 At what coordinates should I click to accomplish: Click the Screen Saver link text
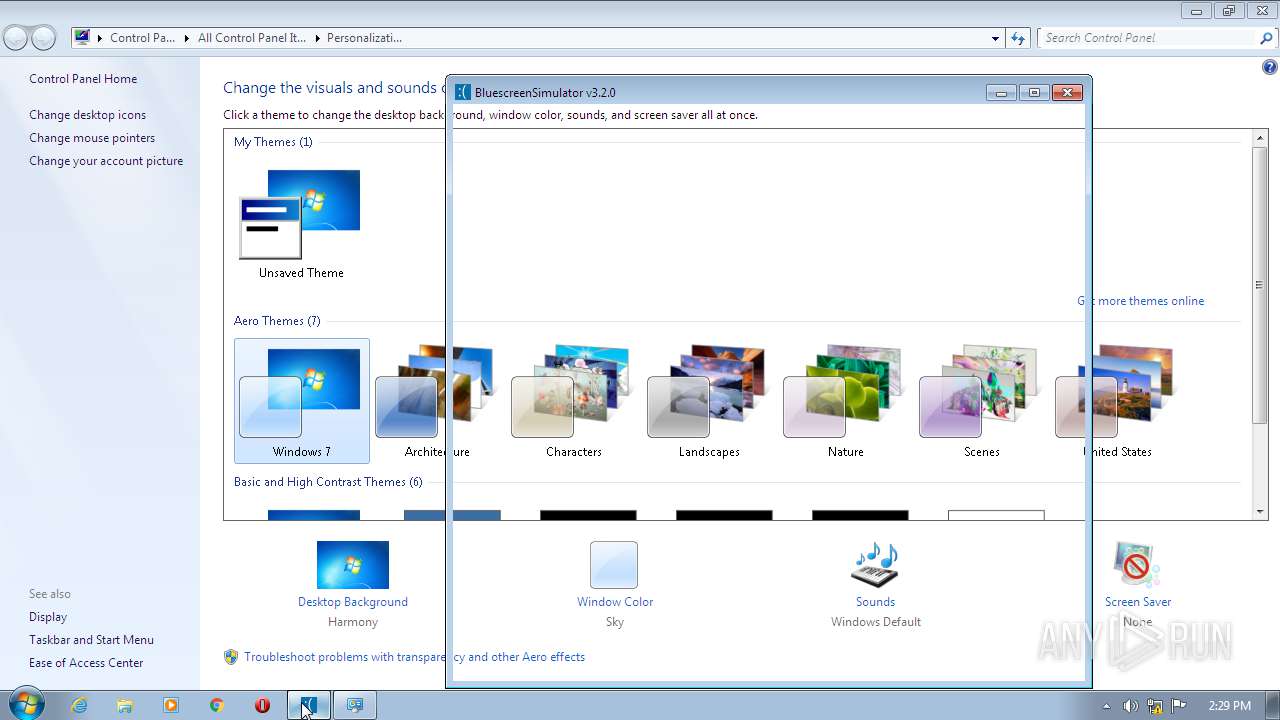[x=1138, y=602]
